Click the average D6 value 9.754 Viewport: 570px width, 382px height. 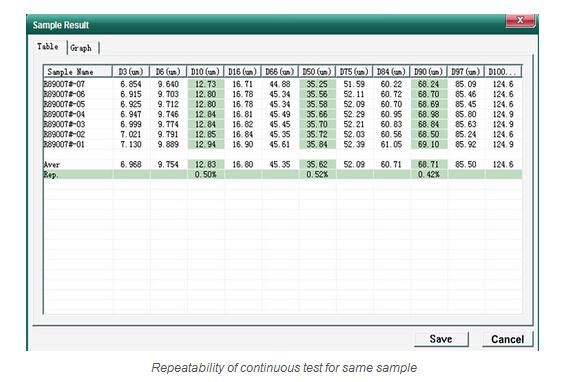(168, 164)
